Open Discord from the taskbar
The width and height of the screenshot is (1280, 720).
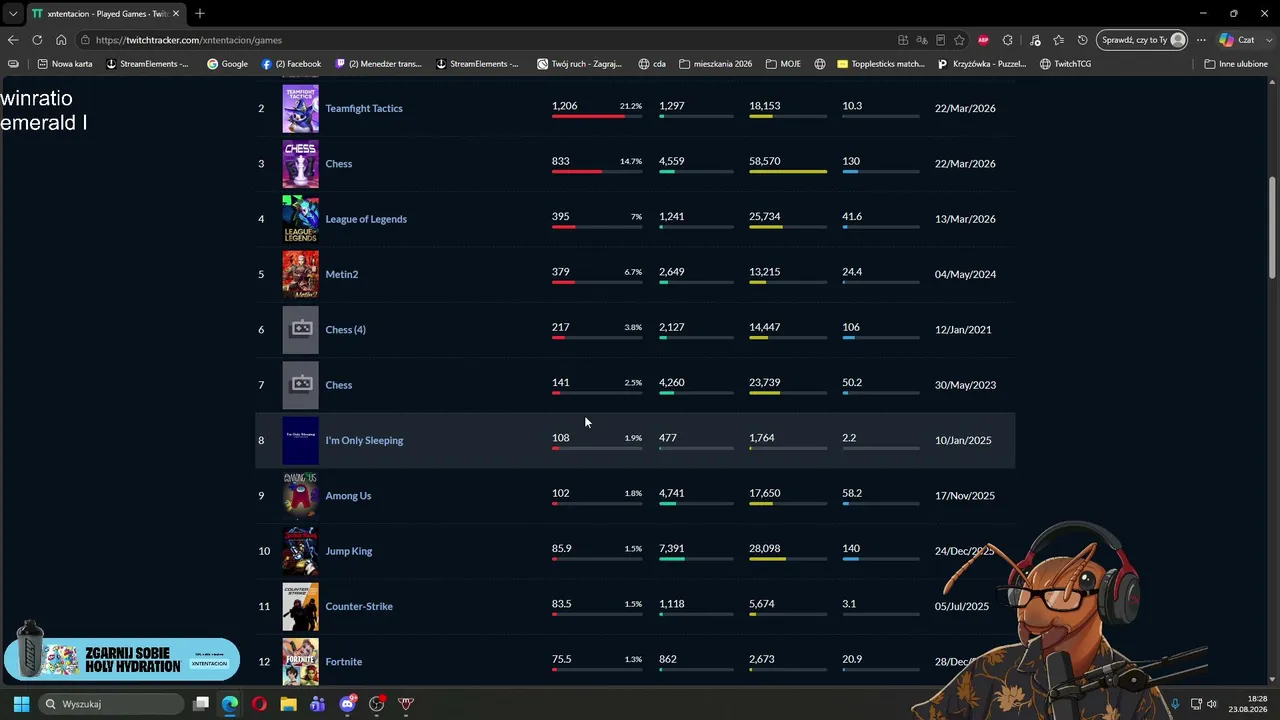pyautogui.click(x=347, y=704)
